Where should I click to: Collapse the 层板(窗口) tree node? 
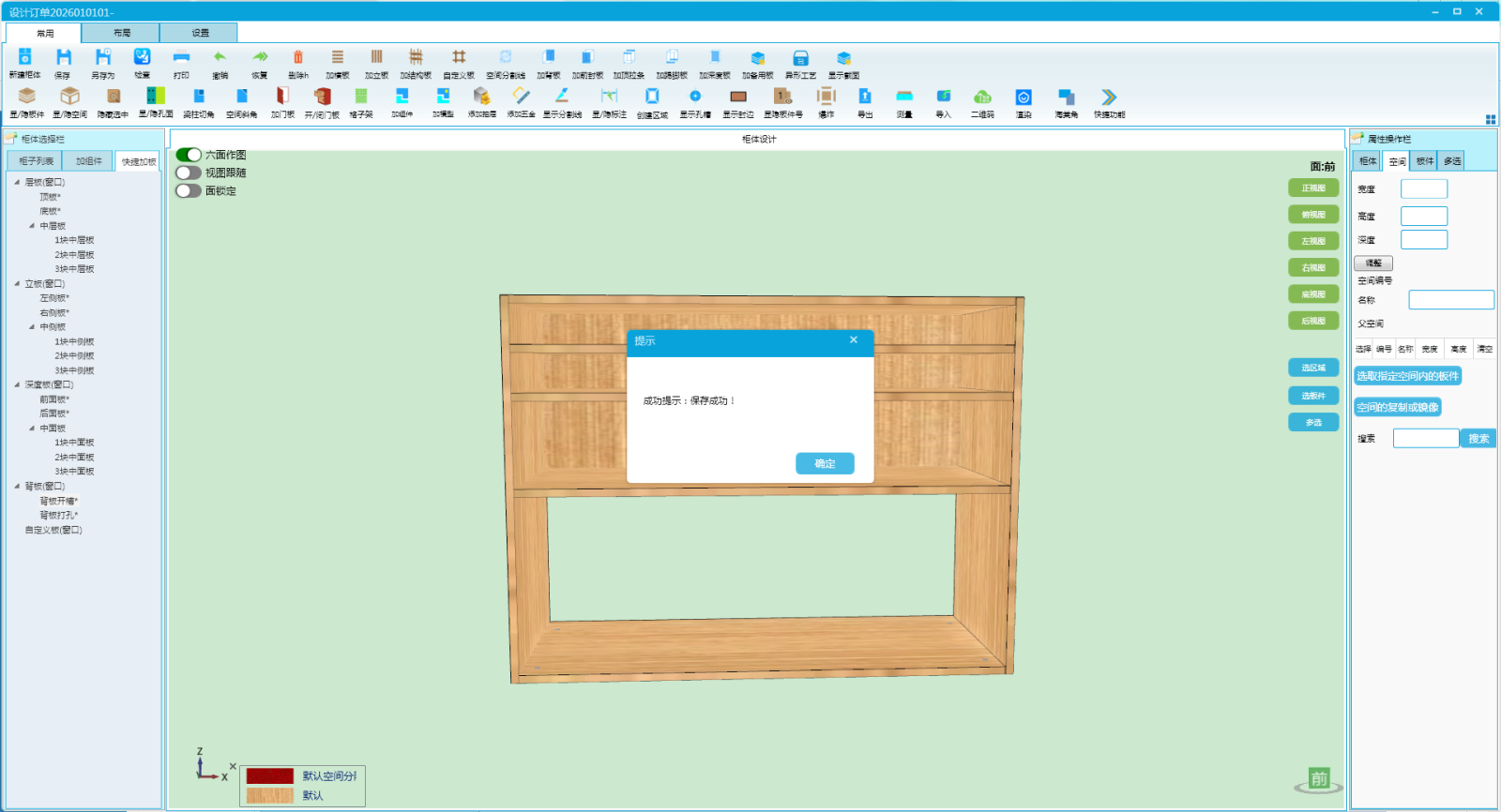point(17,182)
